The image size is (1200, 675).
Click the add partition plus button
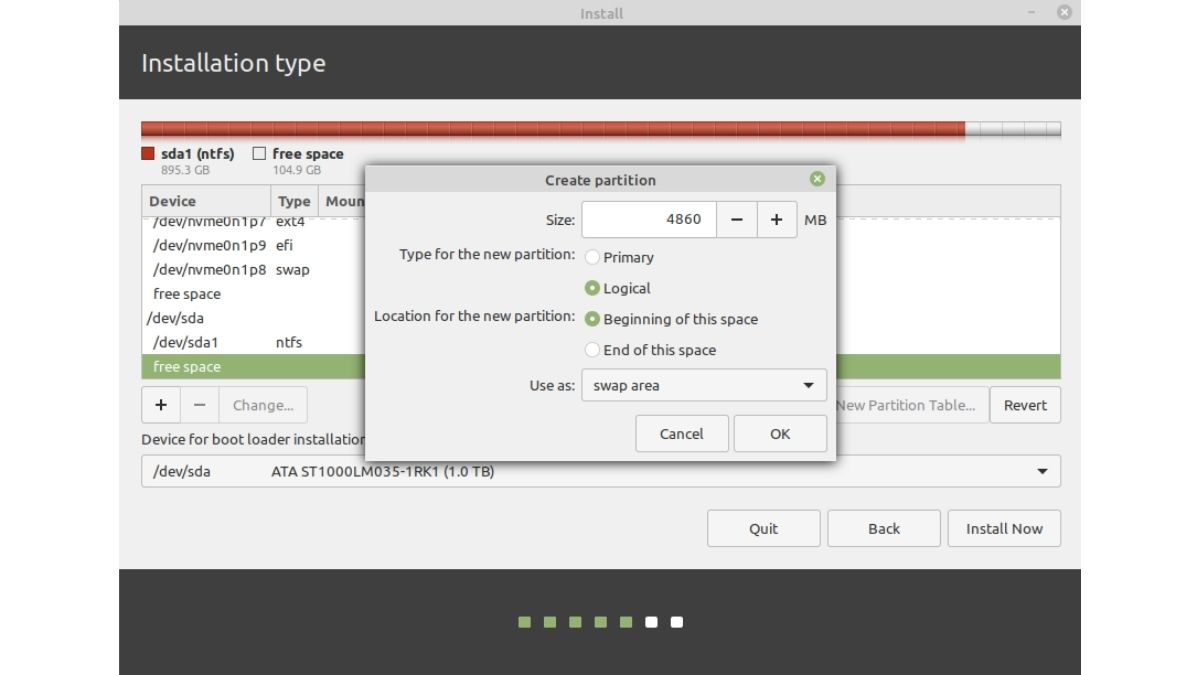(x=160, y=405)
